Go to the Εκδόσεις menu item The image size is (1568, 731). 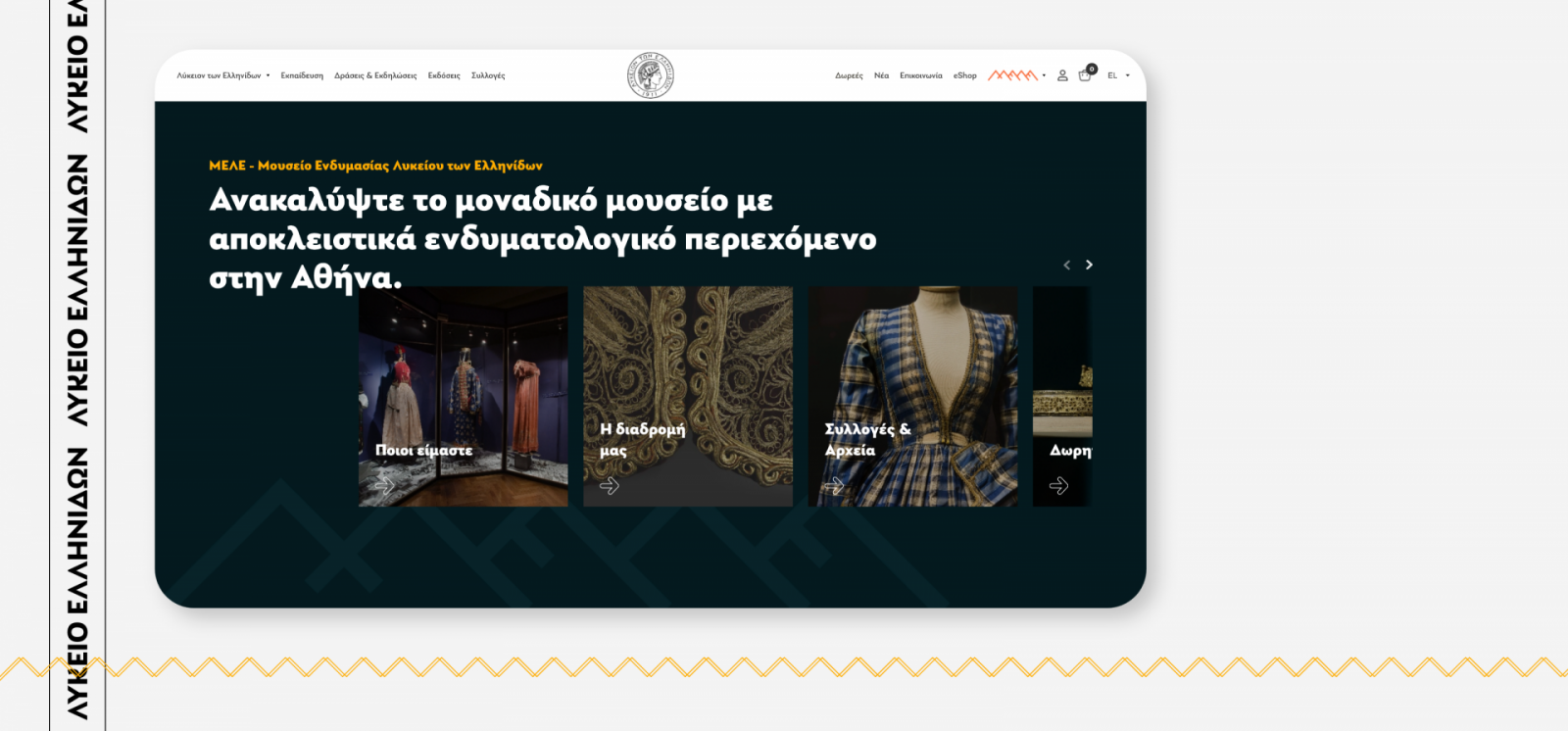pyautogui.click(x=444, y=75)
